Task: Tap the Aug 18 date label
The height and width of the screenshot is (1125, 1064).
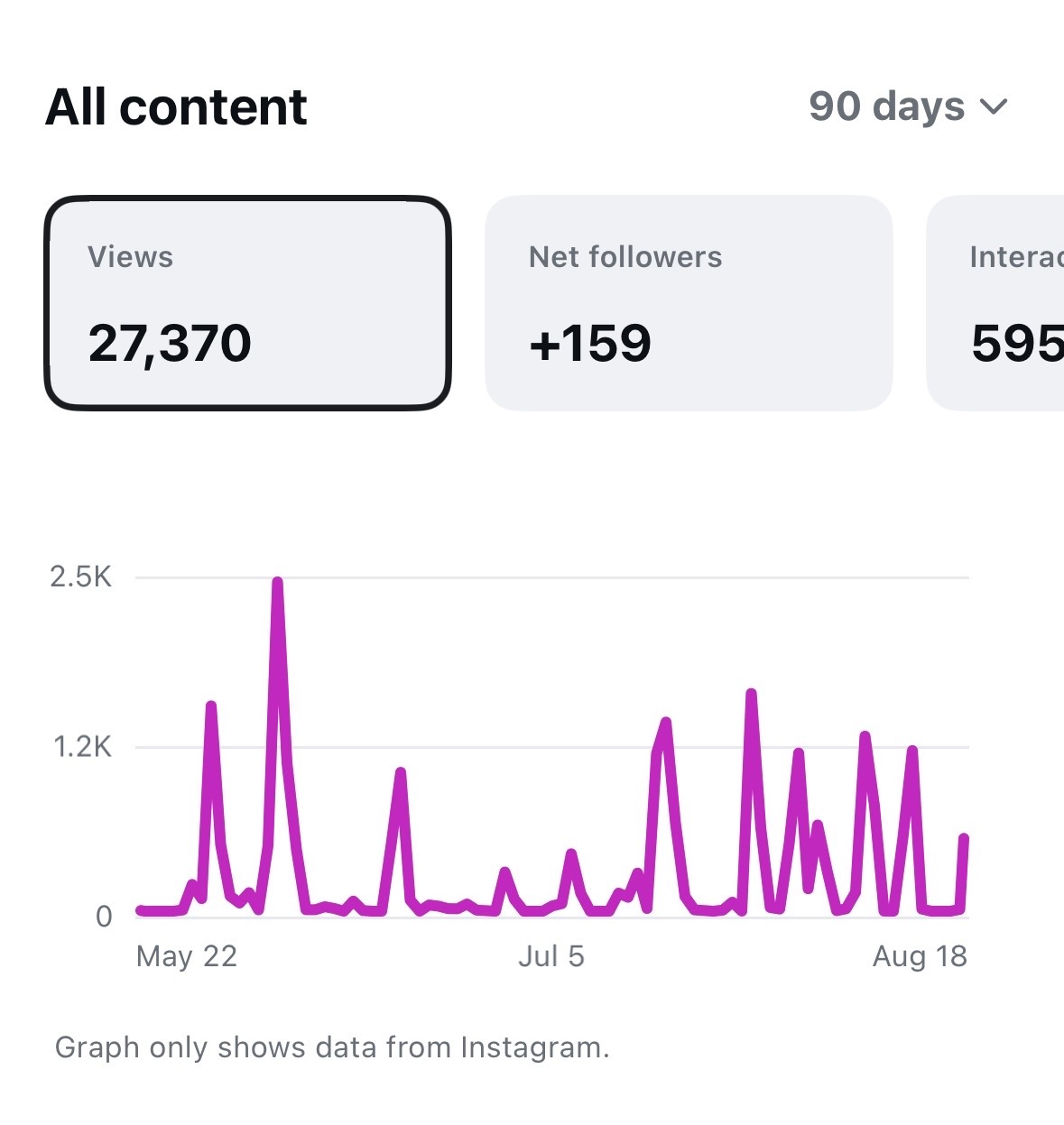Action: pos(920,956)
